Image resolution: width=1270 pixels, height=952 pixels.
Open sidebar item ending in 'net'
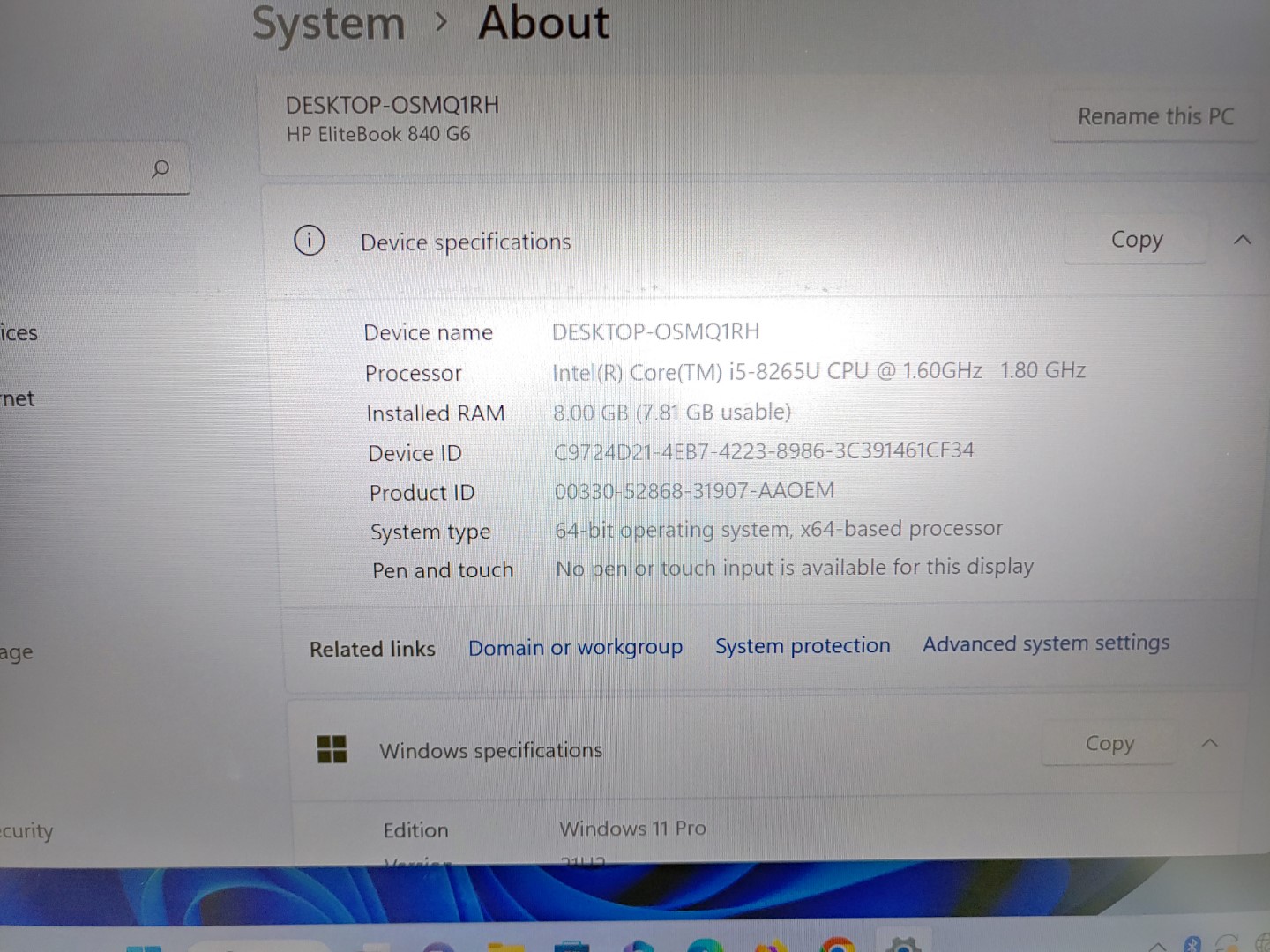(17, 399)
